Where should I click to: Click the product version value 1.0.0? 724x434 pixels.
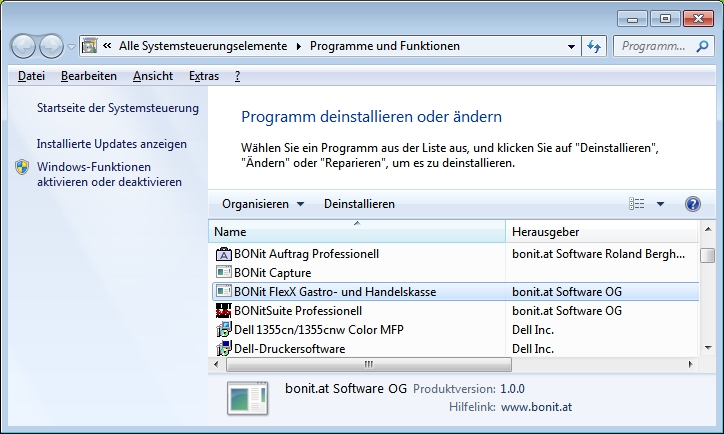click(x=512, y=389)
